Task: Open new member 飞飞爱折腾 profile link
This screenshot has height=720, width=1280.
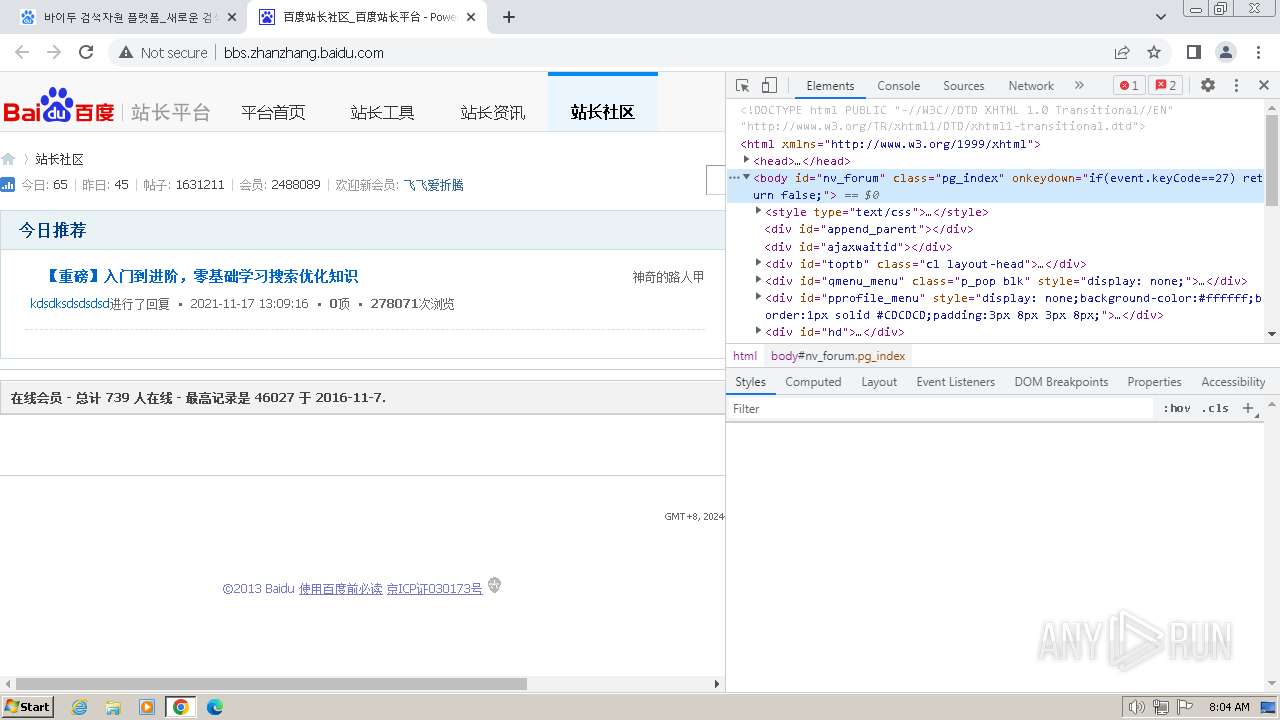Action: tap(433, 185)
